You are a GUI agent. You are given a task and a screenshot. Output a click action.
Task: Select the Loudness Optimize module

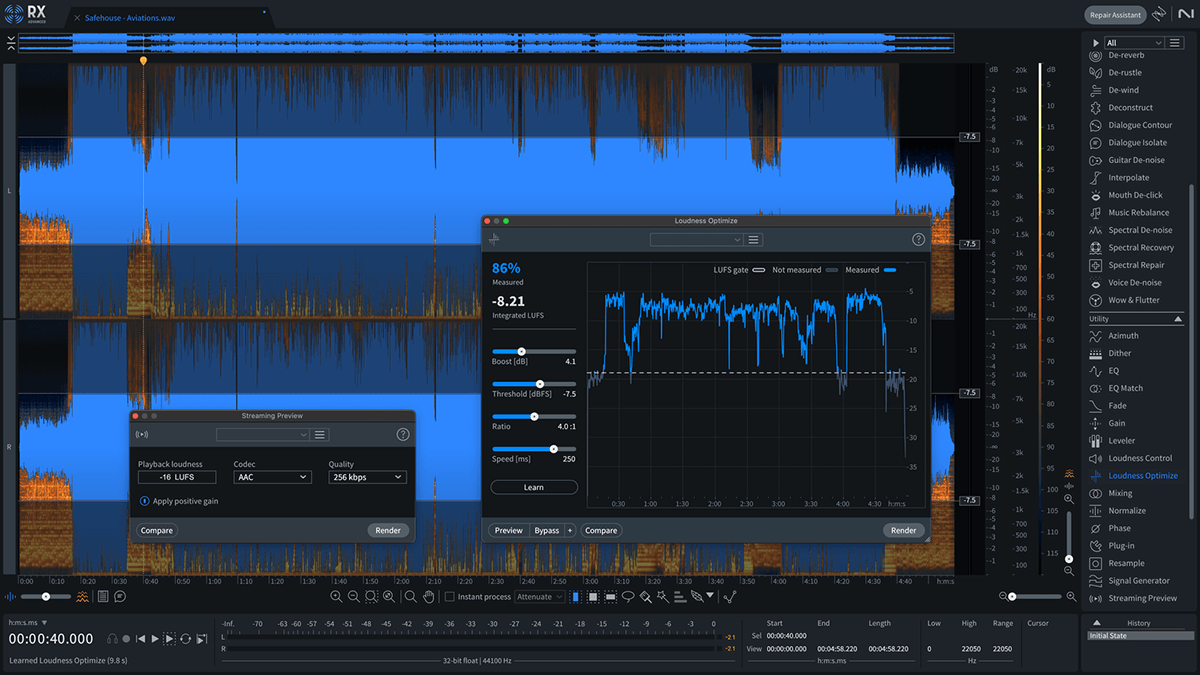coord(1142,476)
